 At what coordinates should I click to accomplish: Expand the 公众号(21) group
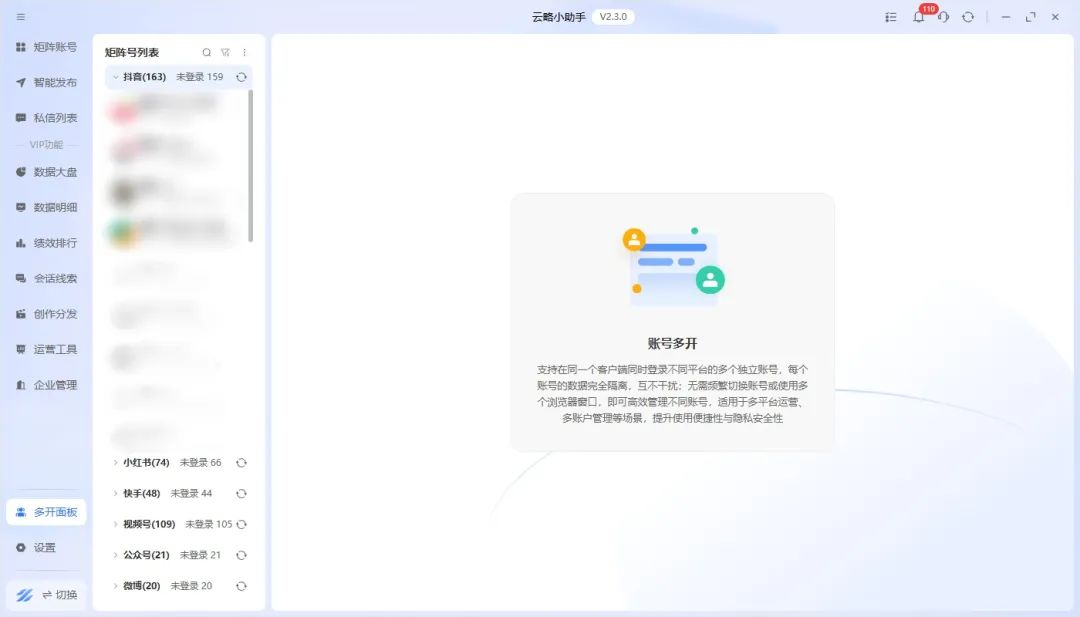click(x=116, y=555)
